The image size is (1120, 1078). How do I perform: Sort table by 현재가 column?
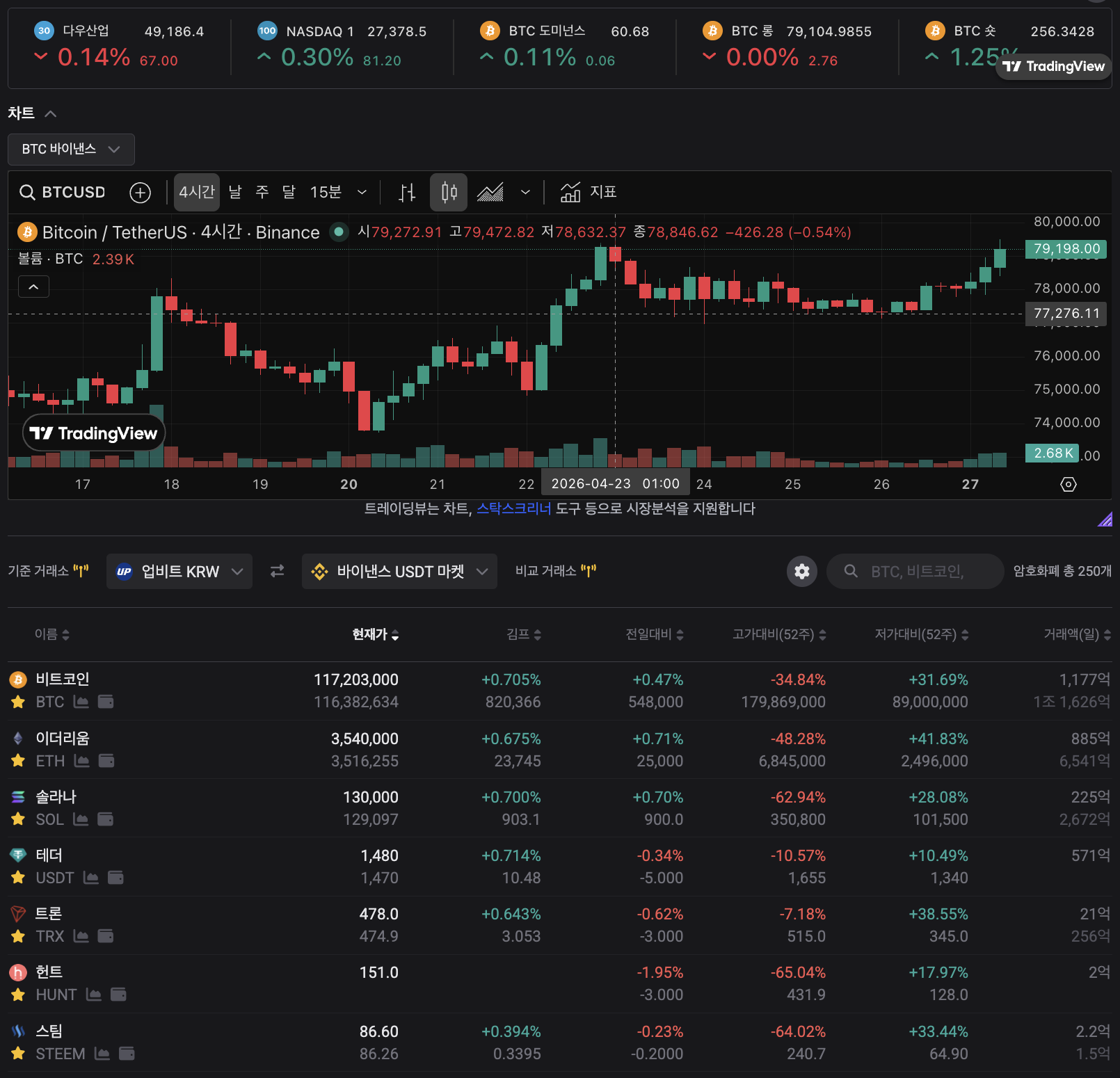[376, 634]
